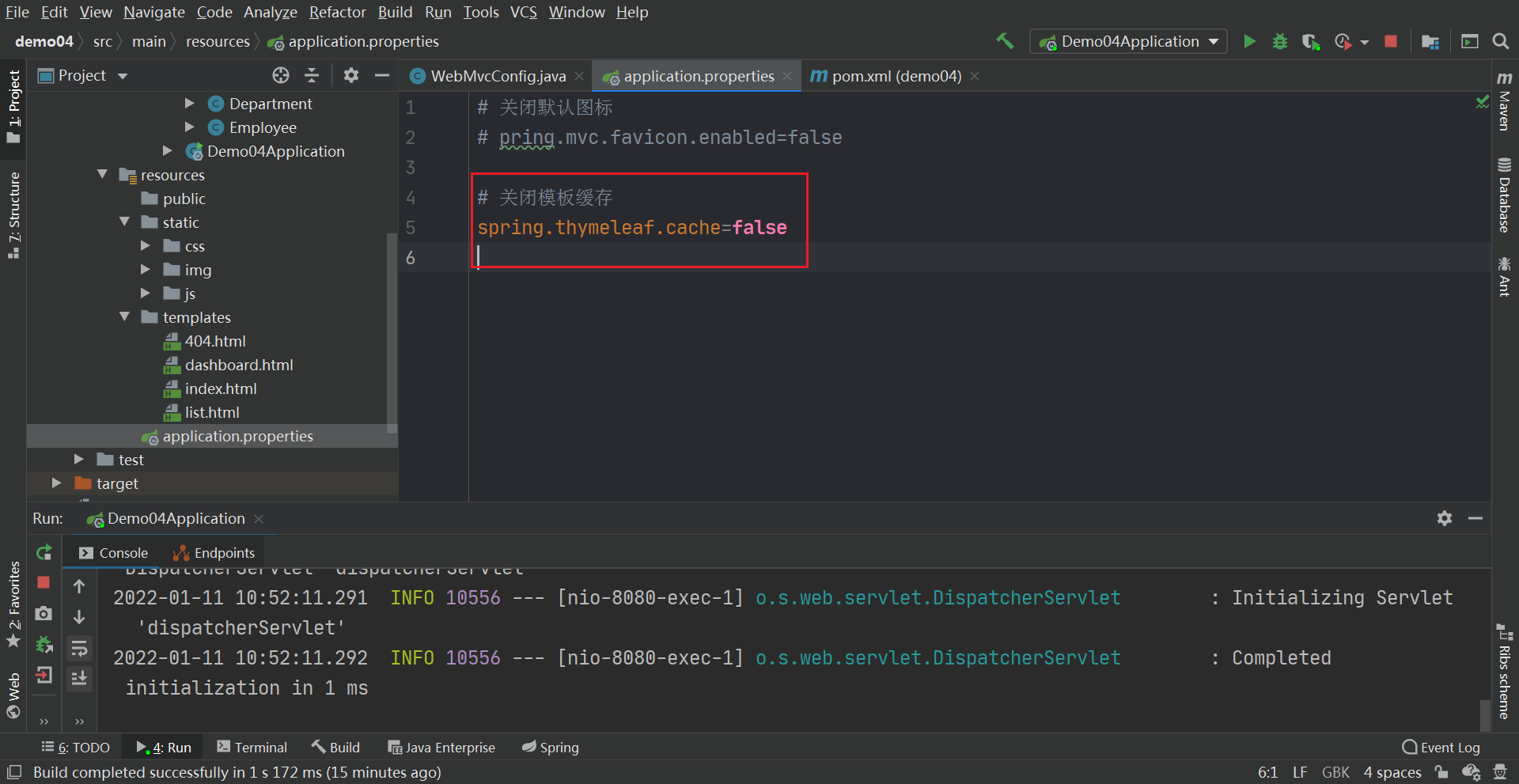The width and height of the screenshot is (1519, 784).
Task: Open the Java Enterprise tool window
Action: pos(441,748)
